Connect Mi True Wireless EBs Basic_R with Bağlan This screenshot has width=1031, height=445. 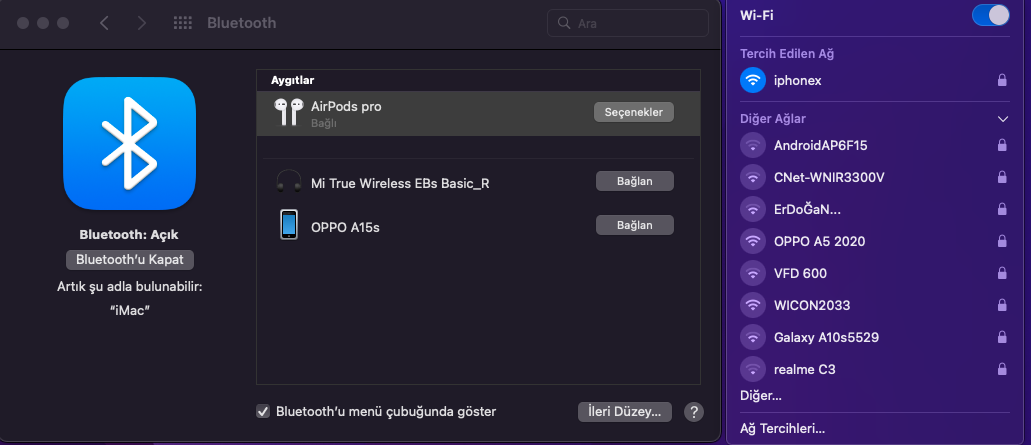[635, 181]
